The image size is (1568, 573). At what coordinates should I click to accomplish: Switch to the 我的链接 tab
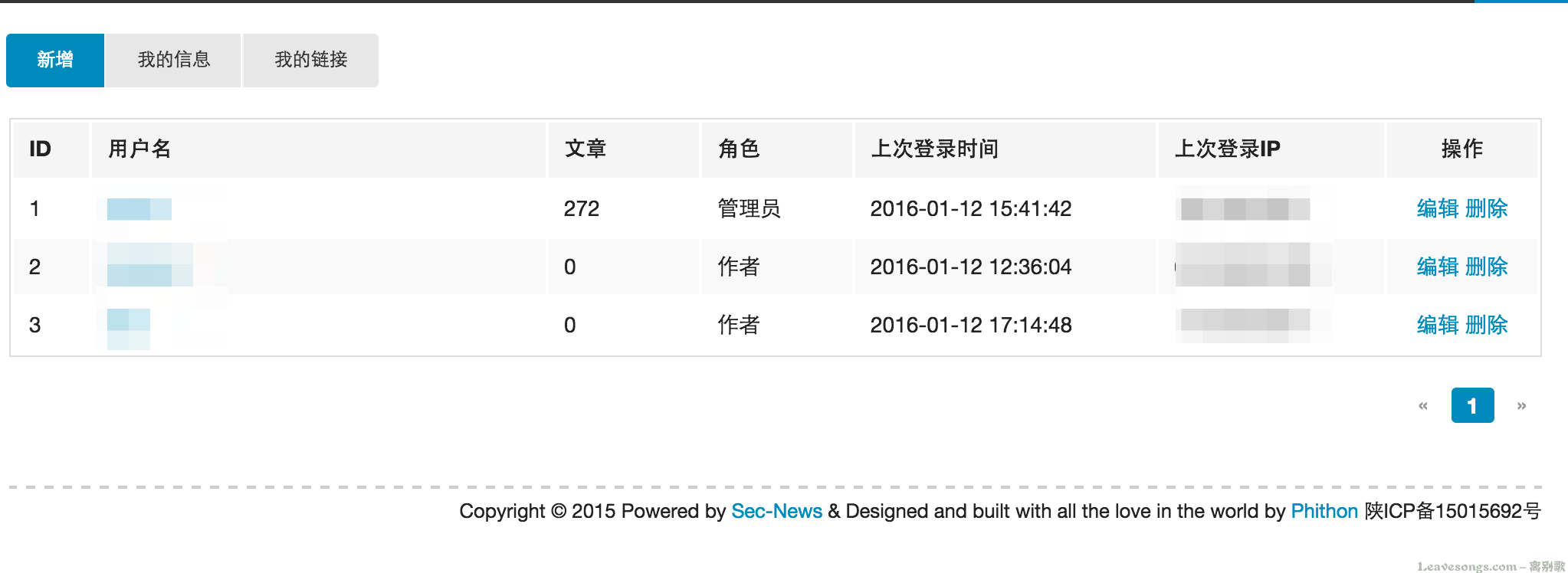tap(310, 60)
